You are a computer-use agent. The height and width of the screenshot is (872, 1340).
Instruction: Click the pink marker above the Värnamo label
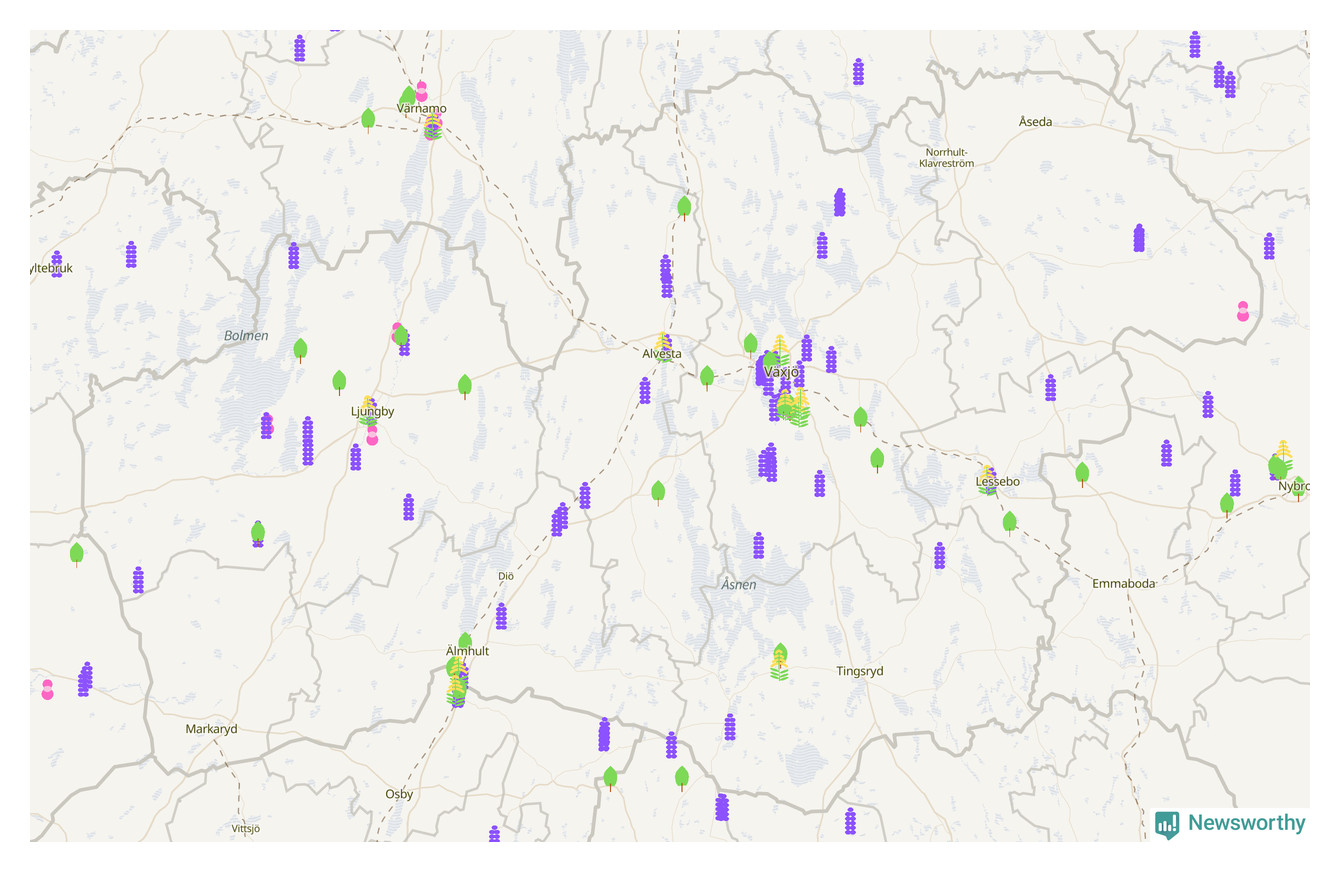pos(421,91)
